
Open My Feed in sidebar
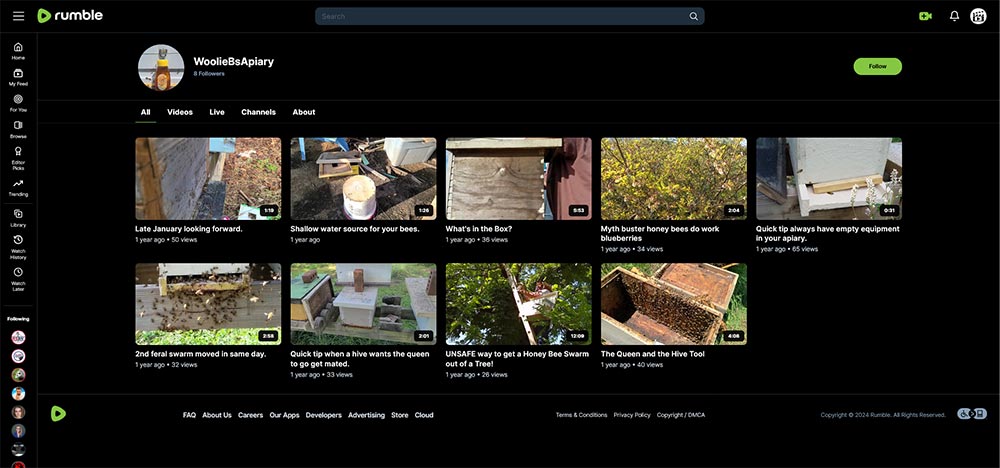coord(18,77)
